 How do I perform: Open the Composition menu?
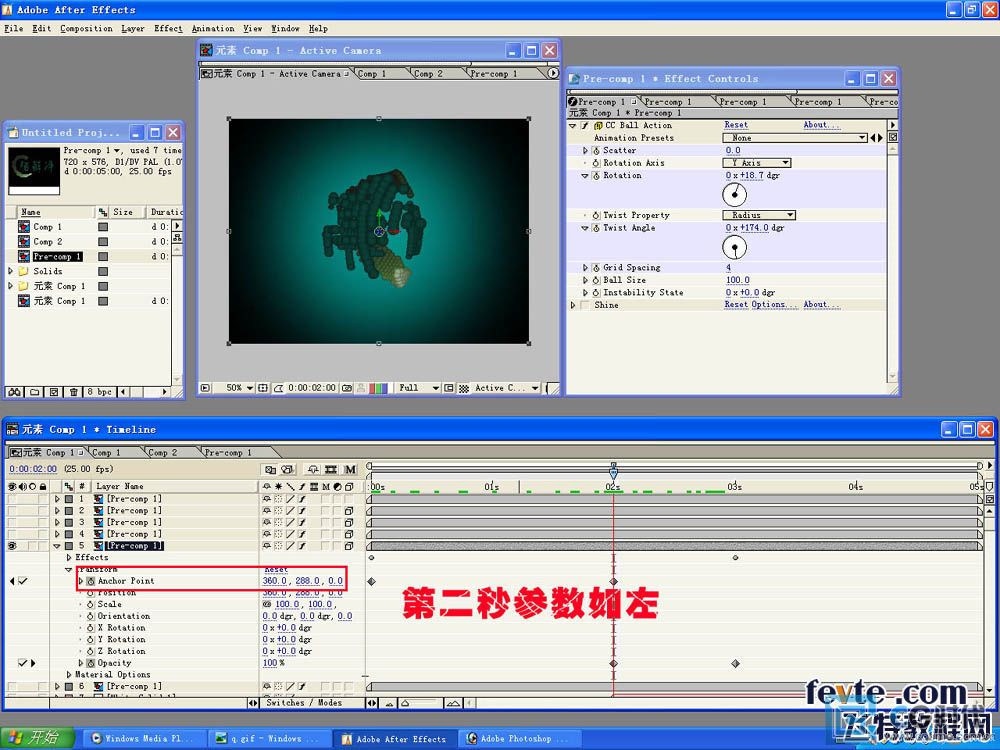pos(86,28)
